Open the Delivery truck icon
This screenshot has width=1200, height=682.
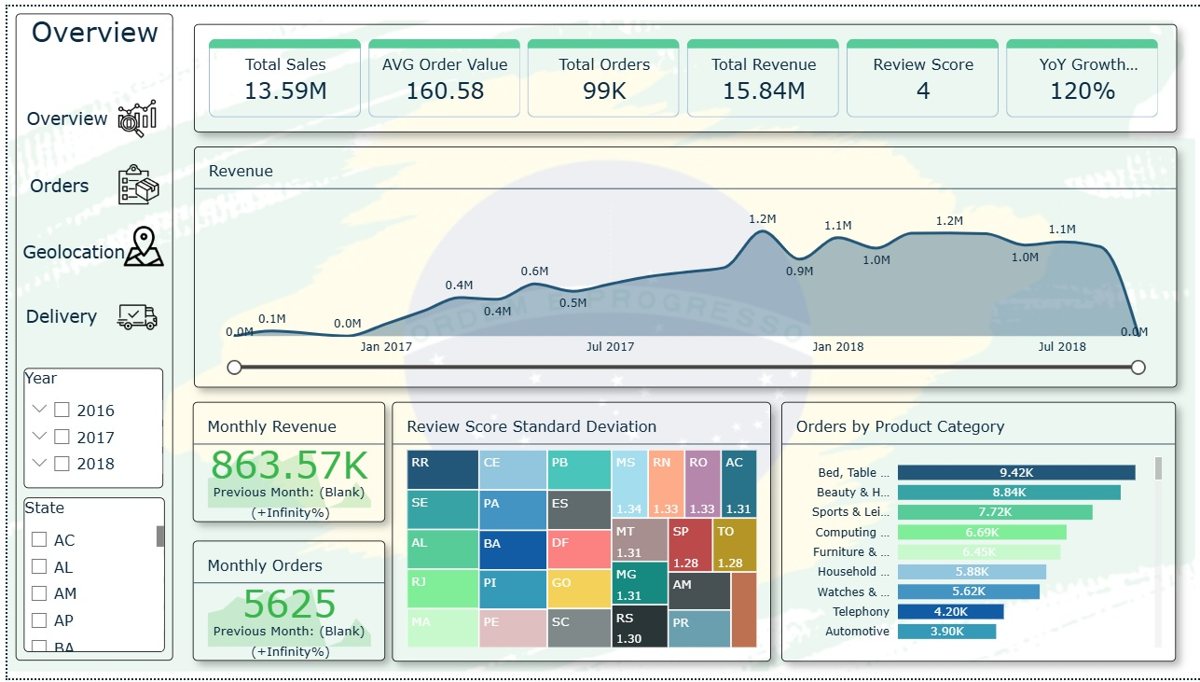(137, 317)
